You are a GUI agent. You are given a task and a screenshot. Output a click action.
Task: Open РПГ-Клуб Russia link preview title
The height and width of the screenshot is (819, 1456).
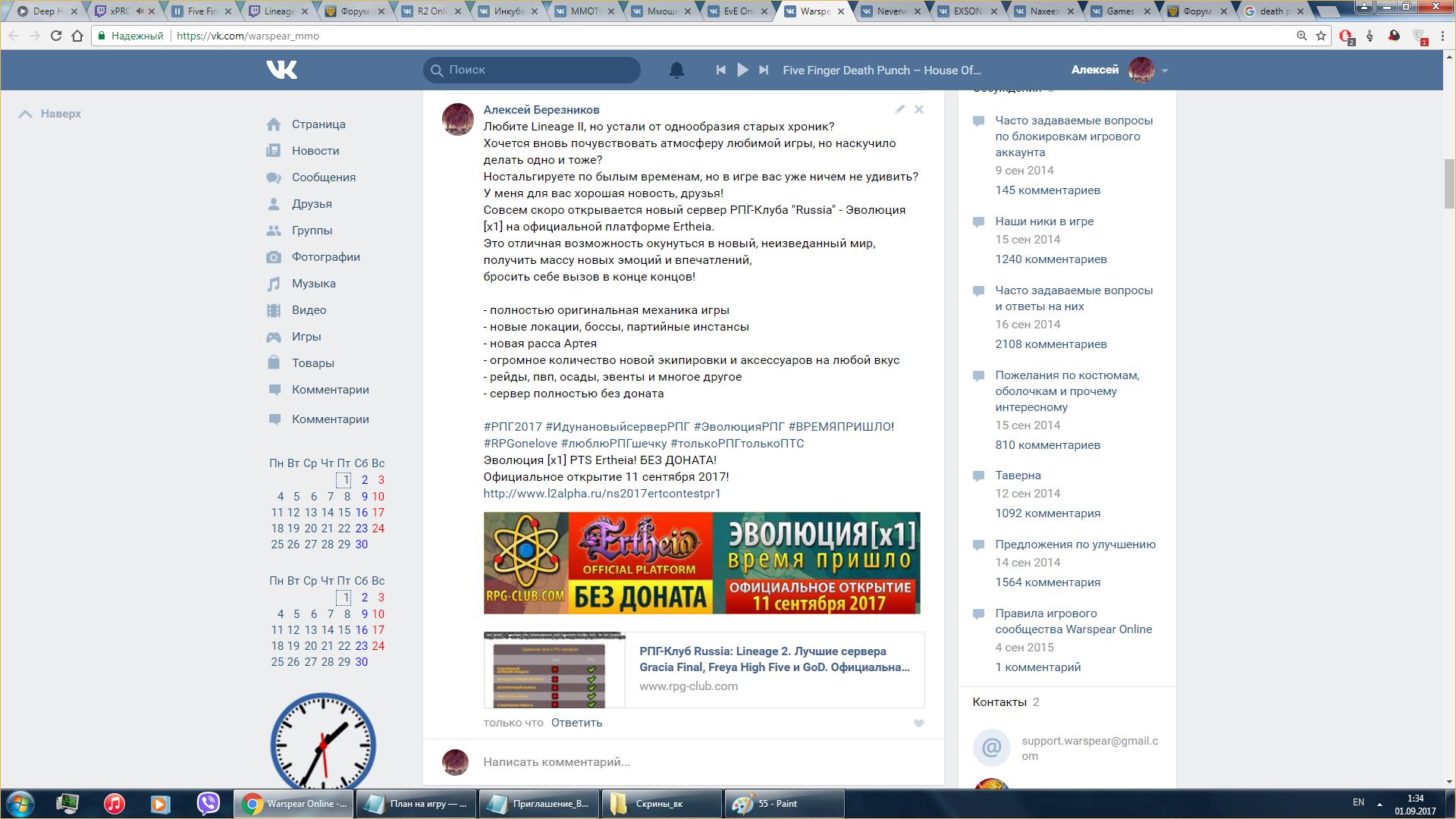click(x=774, y=659)
